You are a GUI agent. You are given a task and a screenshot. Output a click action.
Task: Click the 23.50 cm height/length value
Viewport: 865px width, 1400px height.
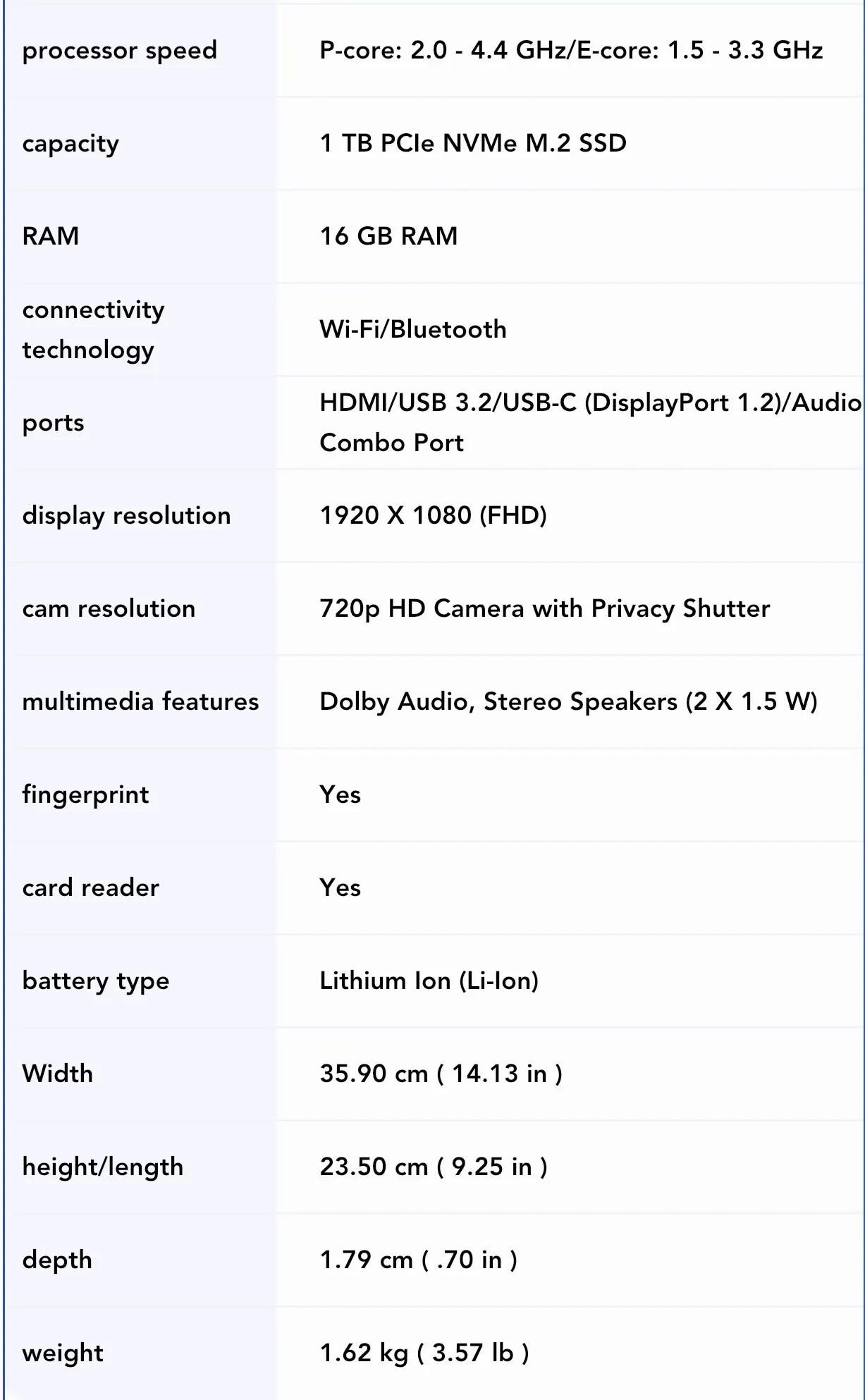click(434, 1167)
